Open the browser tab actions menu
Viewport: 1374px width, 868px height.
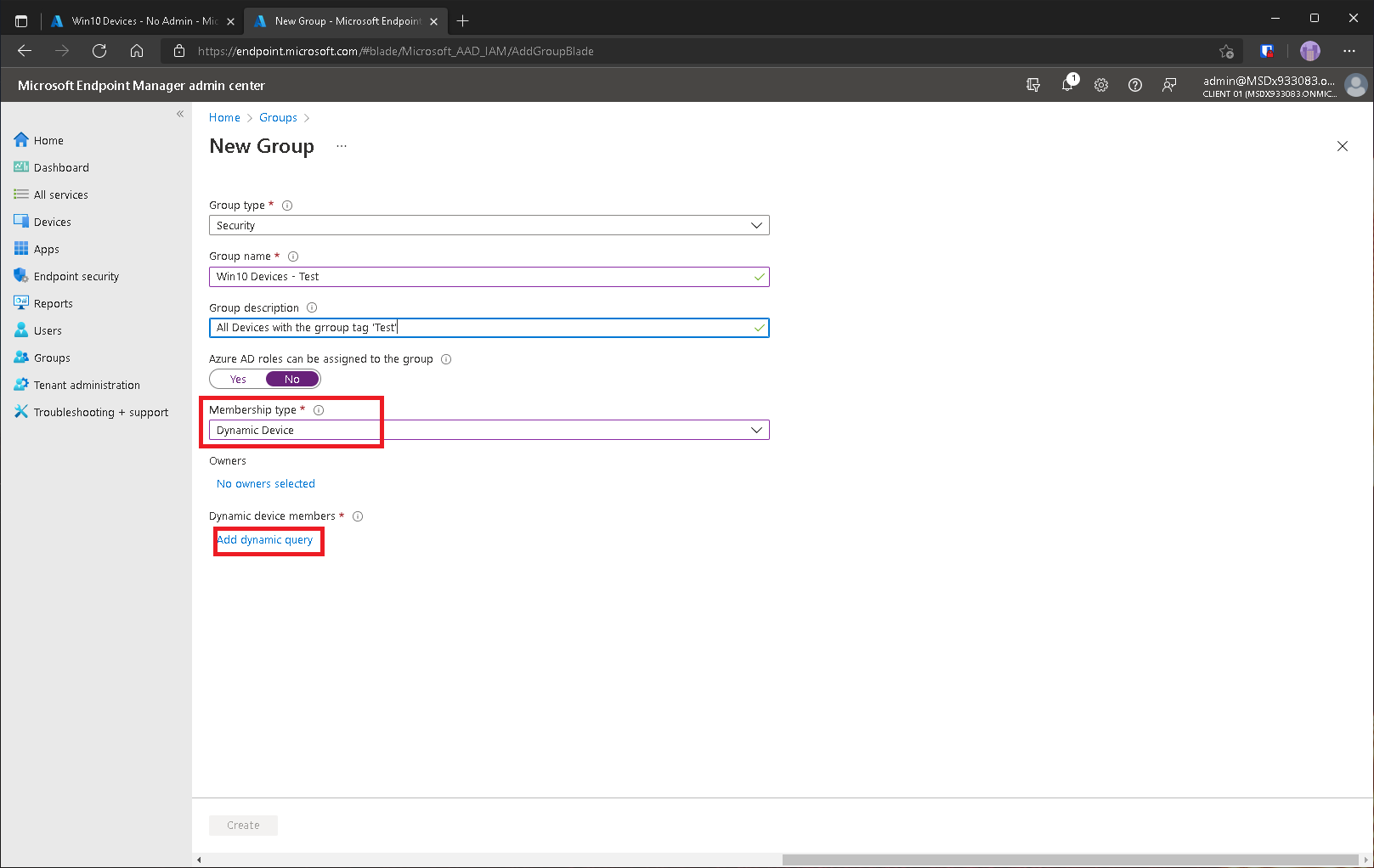point(21,21)
